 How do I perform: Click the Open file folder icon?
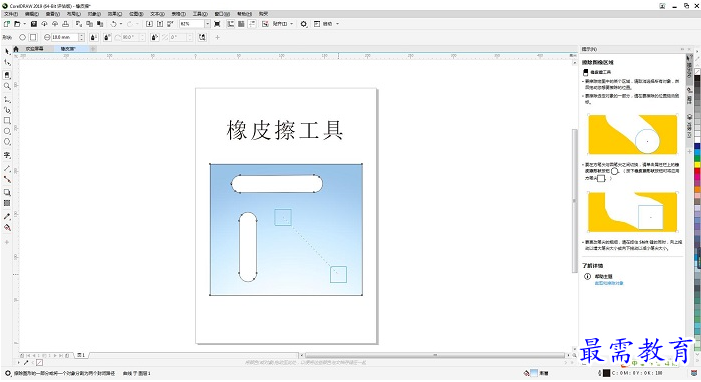[x=17, y=24]
